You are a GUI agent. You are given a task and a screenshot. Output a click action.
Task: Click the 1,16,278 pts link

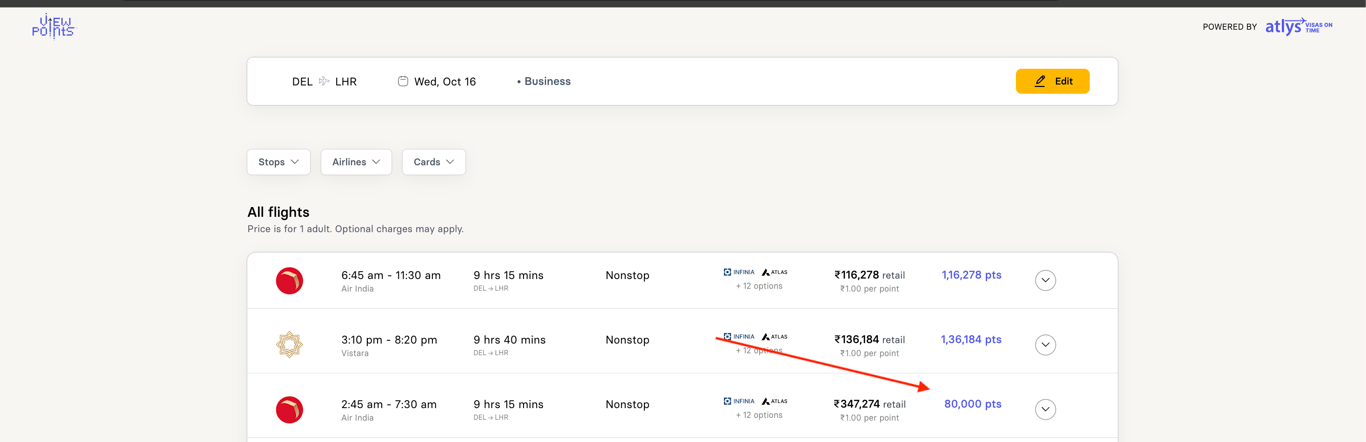point(971,275)
